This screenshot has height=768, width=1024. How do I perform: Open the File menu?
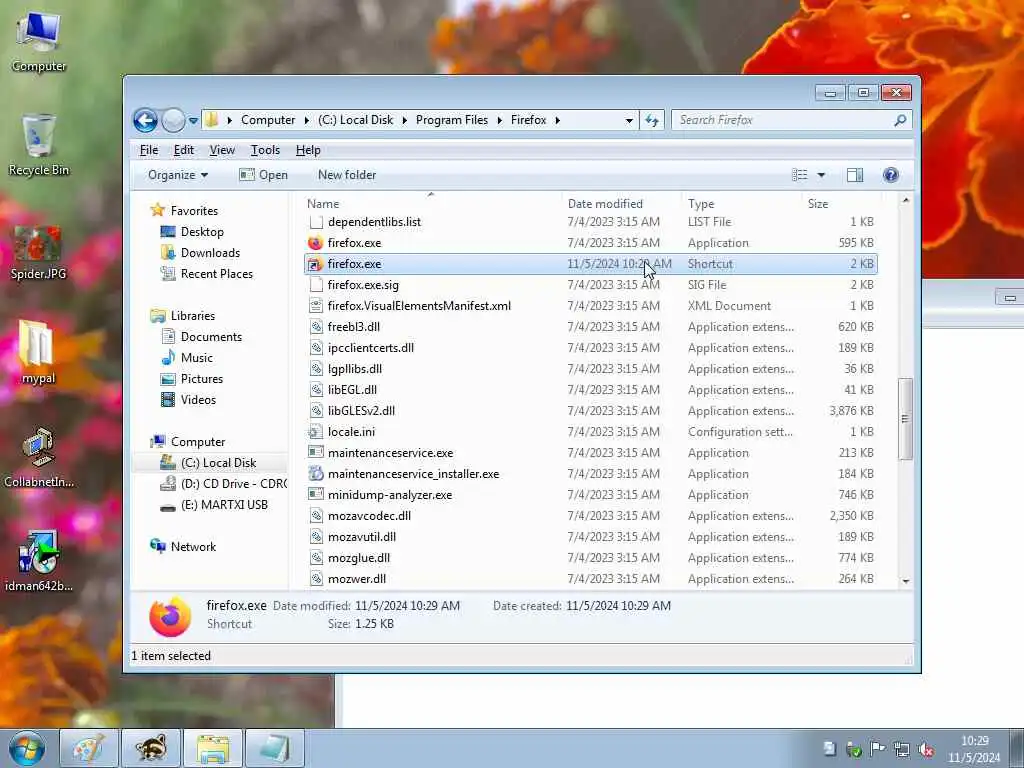[x=149, y=150]
